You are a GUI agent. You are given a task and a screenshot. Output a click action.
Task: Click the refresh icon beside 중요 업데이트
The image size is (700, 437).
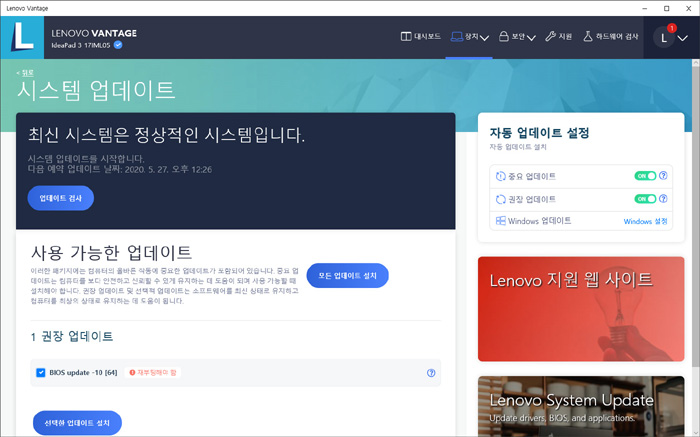(500, 176)
